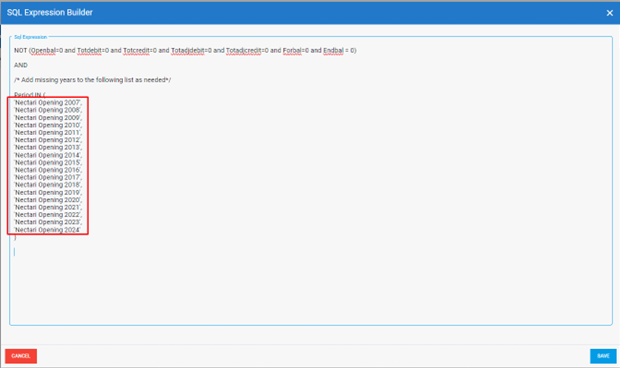620x368 pixels.
Task: Click the 'Nectari Opening 2008' entry
Action: [48, 110]
